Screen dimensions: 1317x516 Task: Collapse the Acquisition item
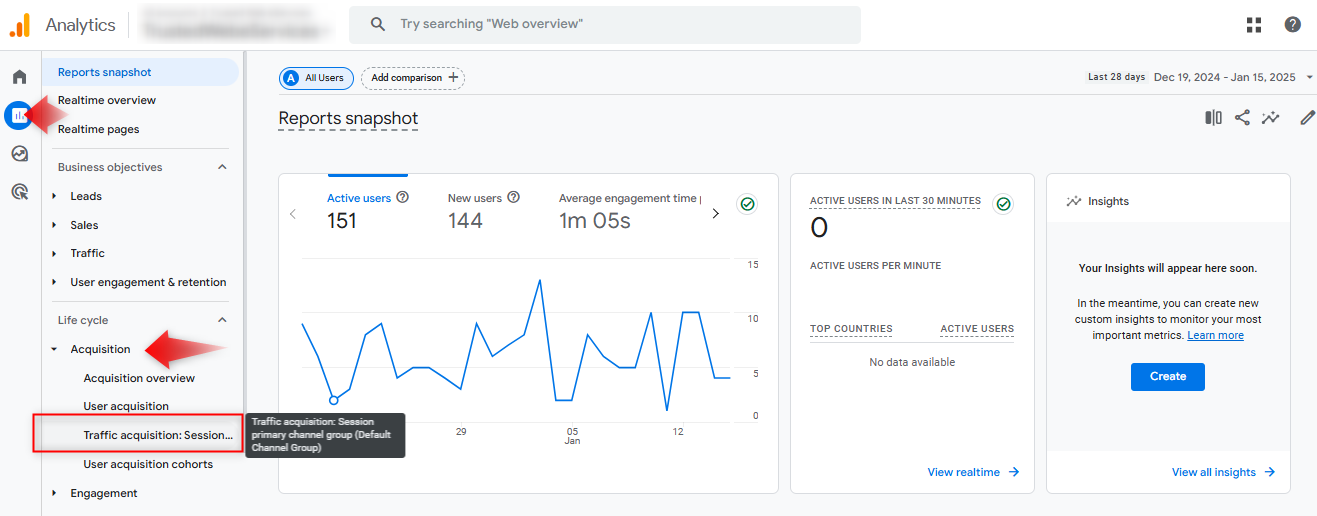(x=54, y=349)
